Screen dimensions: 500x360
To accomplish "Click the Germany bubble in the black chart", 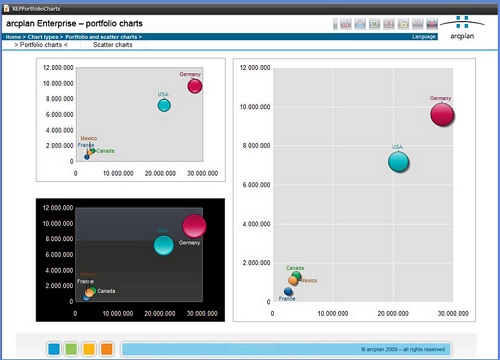I will point(194,226).
